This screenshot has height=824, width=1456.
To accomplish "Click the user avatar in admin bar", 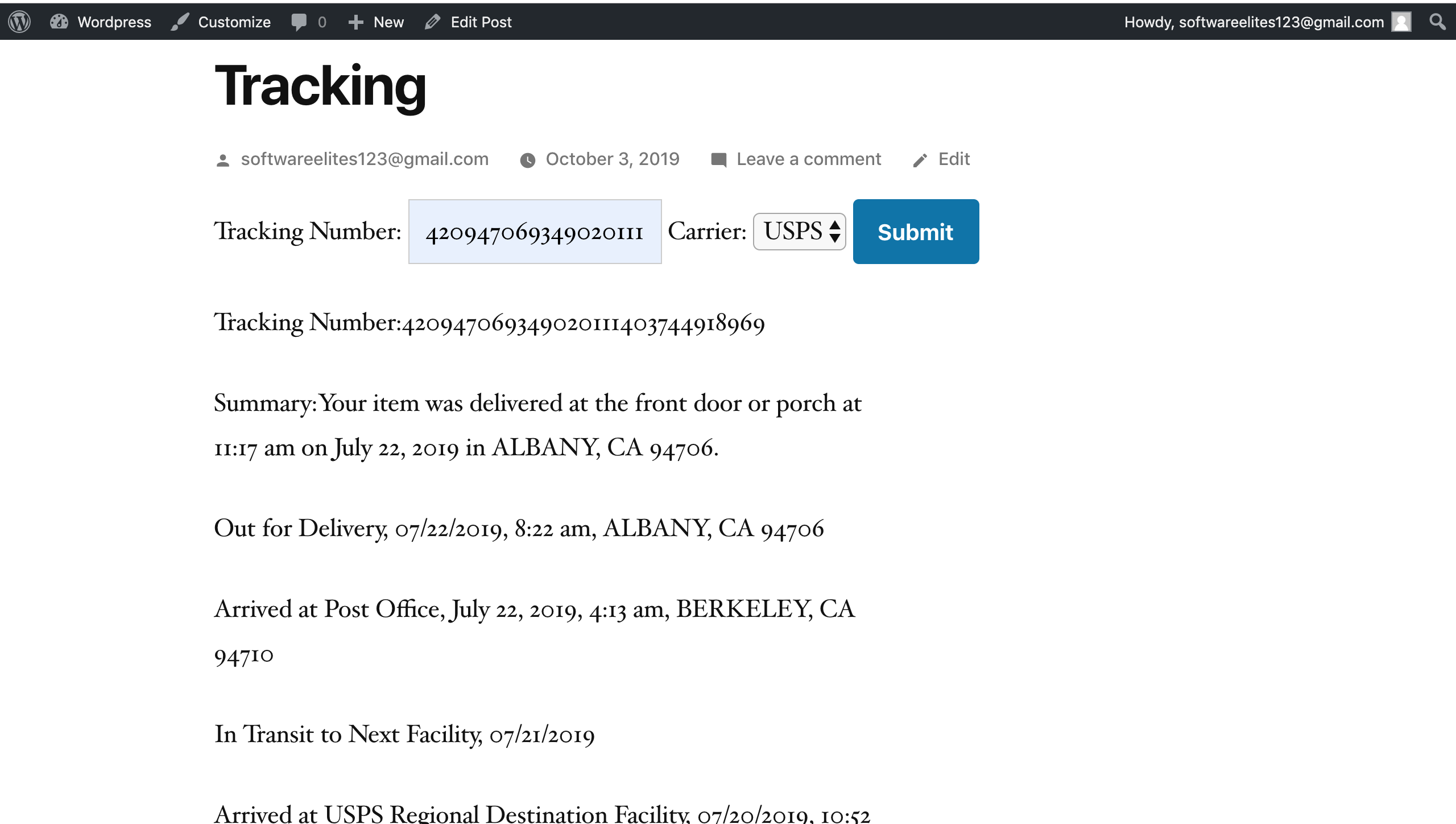I will [1401, 22].
